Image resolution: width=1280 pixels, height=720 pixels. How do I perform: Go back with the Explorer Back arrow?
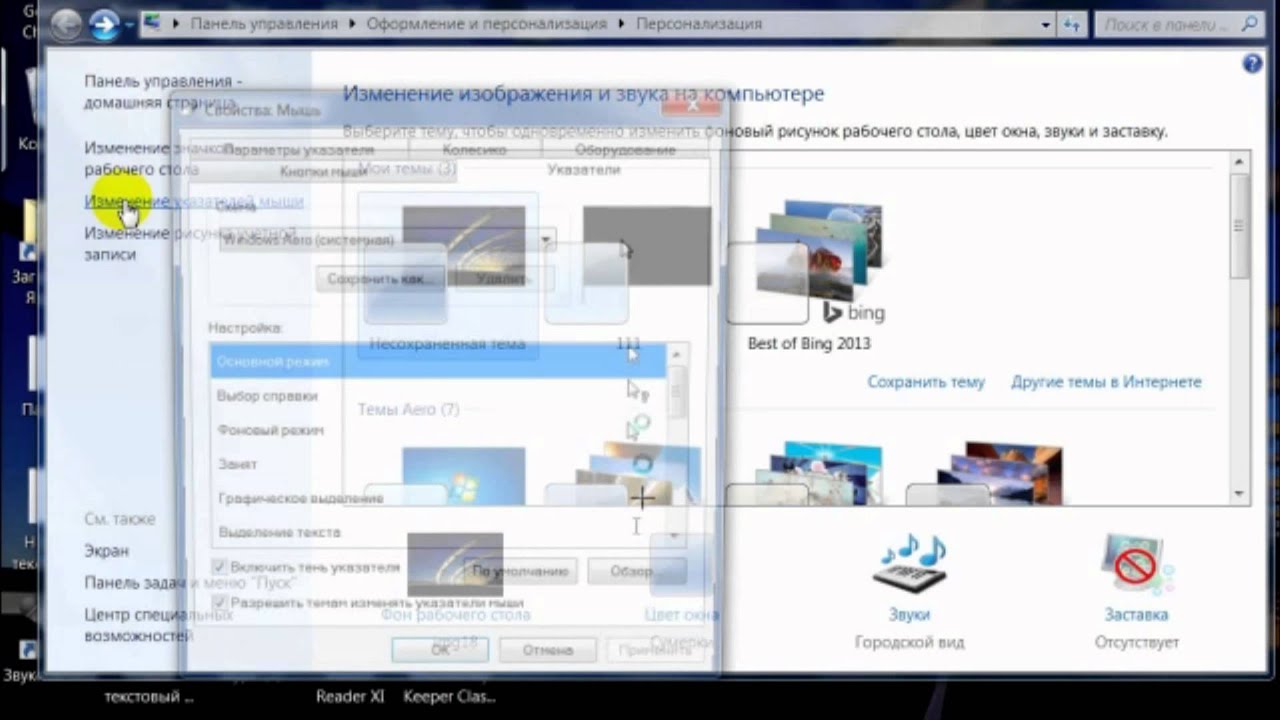coord(66,24)
